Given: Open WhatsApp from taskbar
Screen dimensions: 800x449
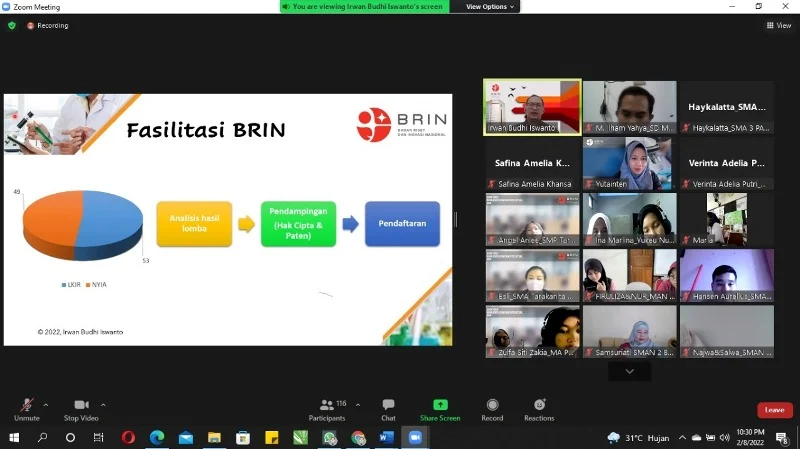Looking at the screenshot, I should point(330,437).
